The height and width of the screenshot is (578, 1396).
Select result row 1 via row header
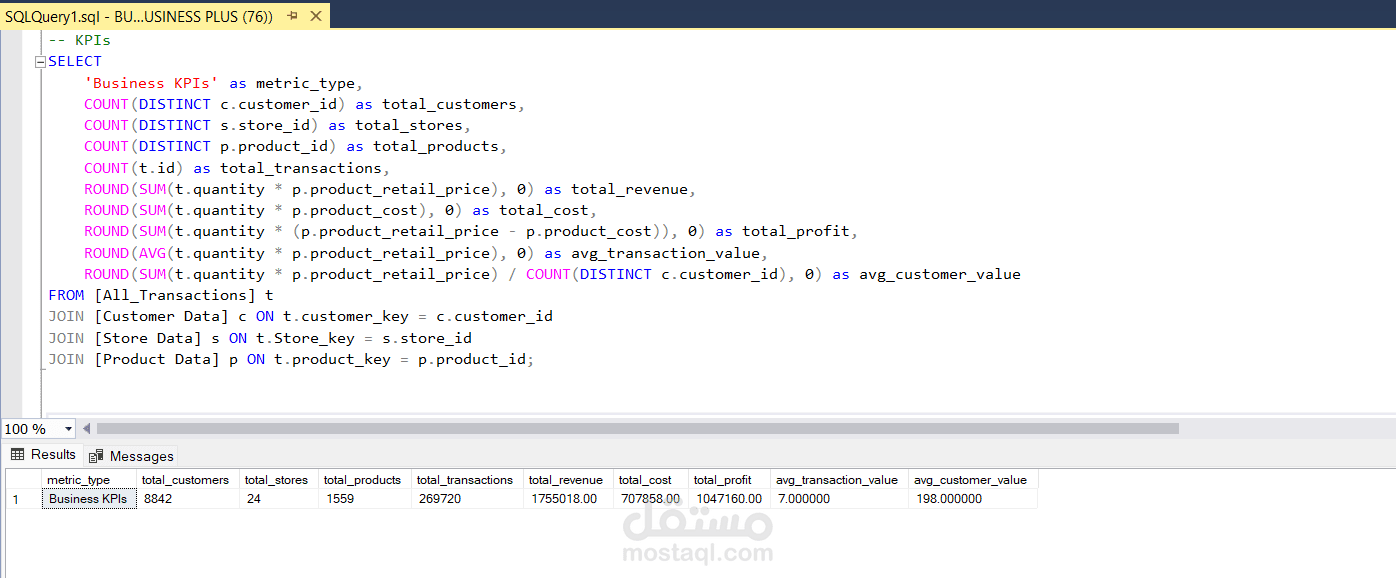[x=23, y=499]
